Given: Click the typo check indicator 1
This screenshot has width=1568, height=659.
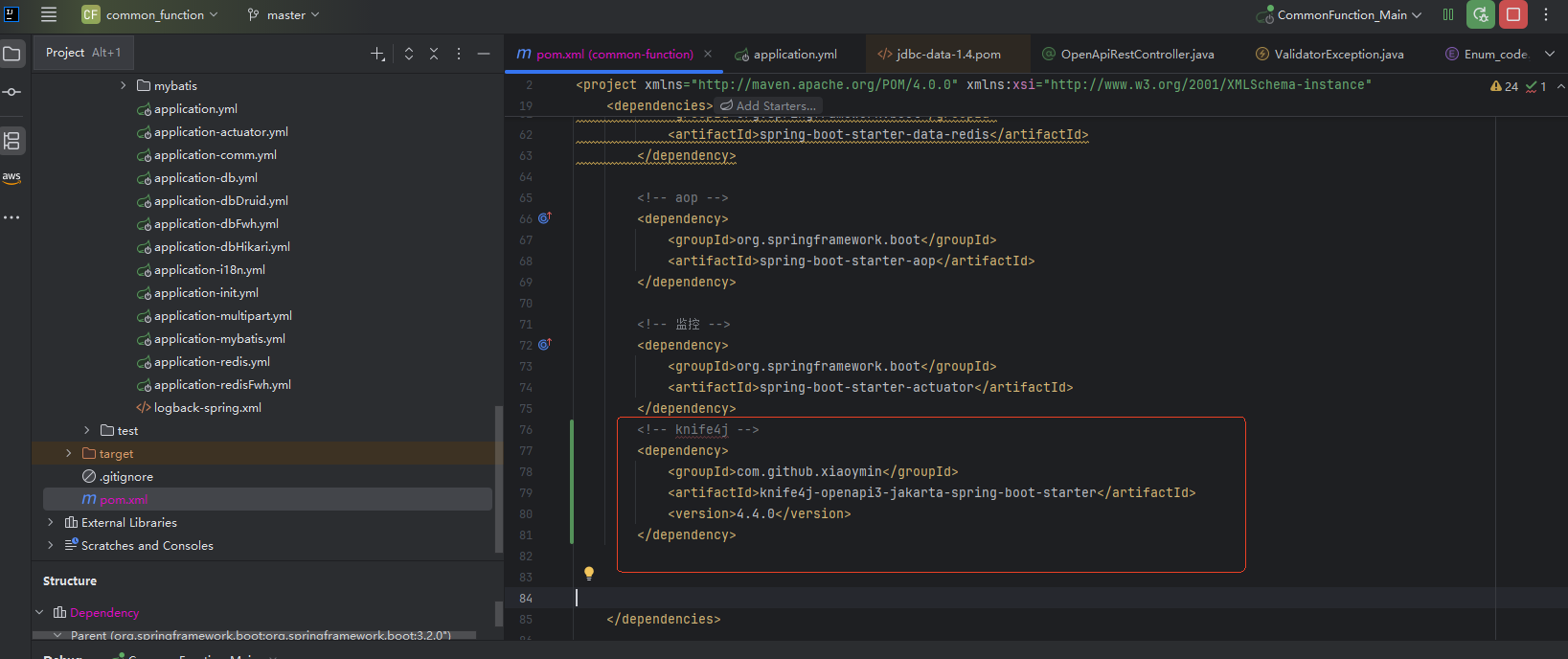Looking at the screenshot, I should coord(1536,86).
